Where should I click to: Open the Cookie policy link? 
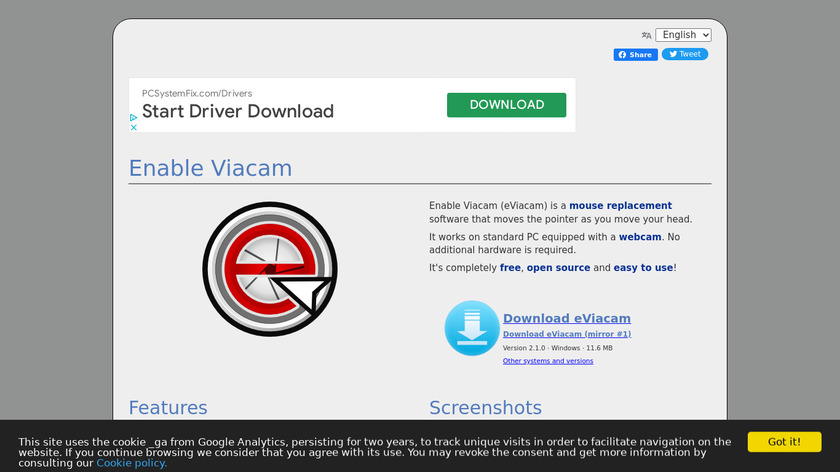click(x=131, y=463)
